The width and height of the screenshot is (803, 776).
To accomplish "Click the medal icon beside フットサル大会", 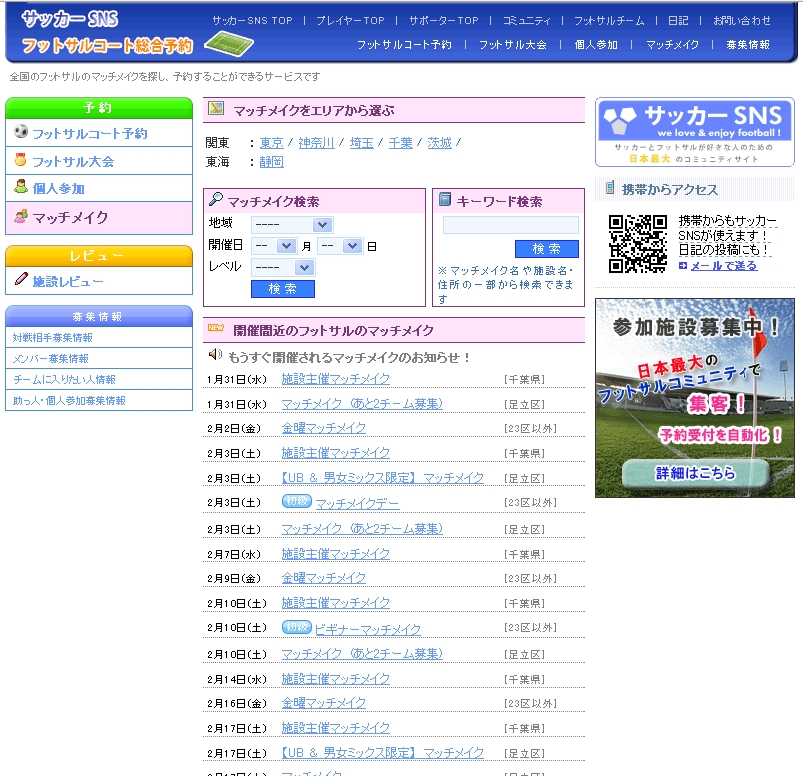I will [x=21, y=160].
